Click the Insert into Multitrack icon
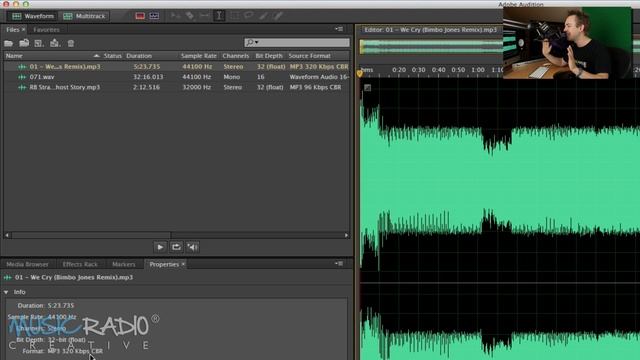This screenshot has height=360, width=640. coord(55,43)
